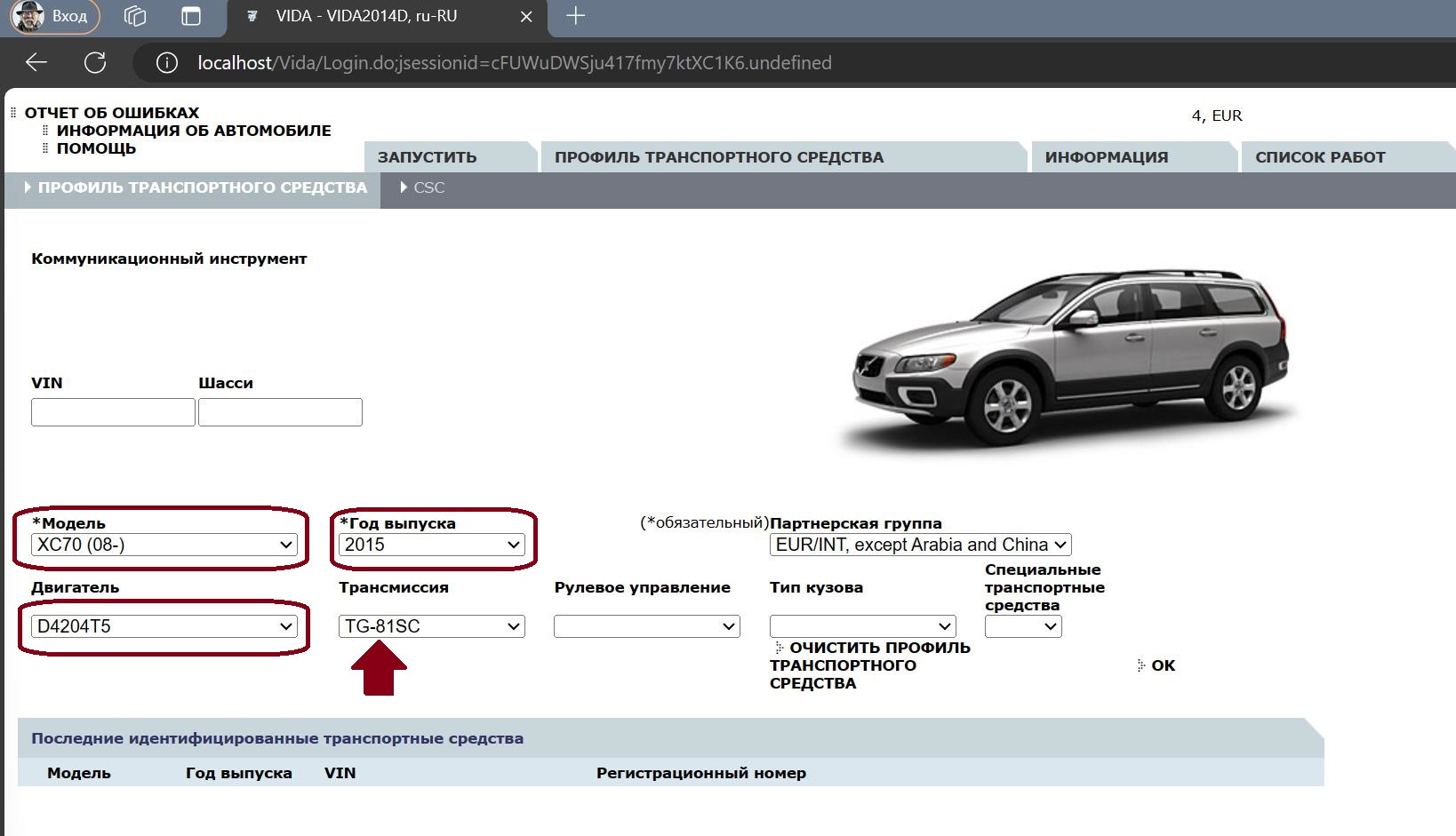The width and height of the screenshot is (1456, 836).
Task: Select ПРОФИЛЬ ТРАНСПОРТНОГО СРЕДСТВА sub-tab
Action: (x=193, y=188)
